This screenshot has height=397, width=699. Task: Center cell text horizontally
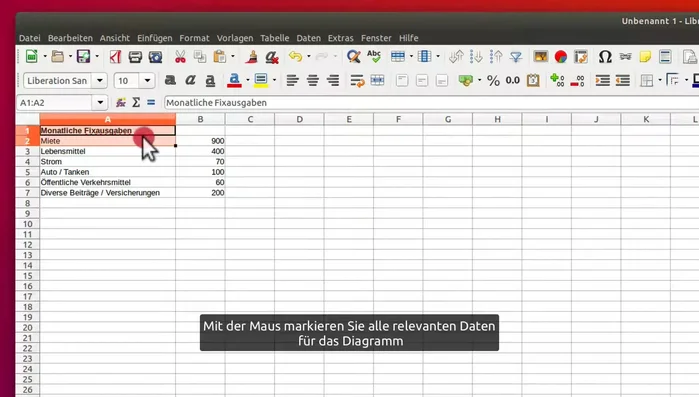[312, 81]
